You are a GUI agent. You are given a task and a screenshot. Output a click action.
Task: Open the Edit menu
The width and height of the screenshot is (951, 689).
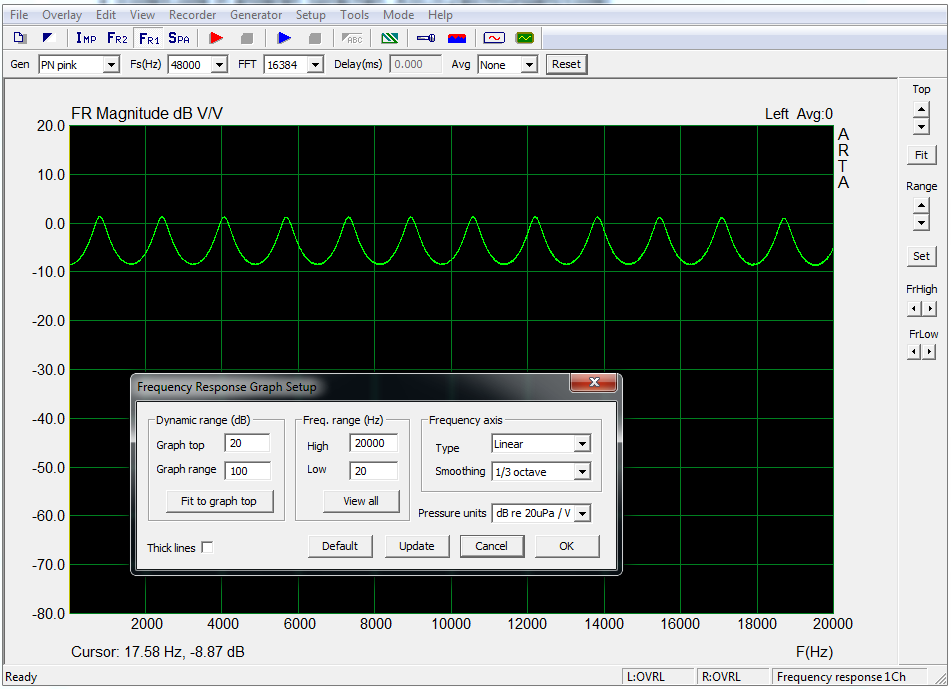tap(106, 15)
